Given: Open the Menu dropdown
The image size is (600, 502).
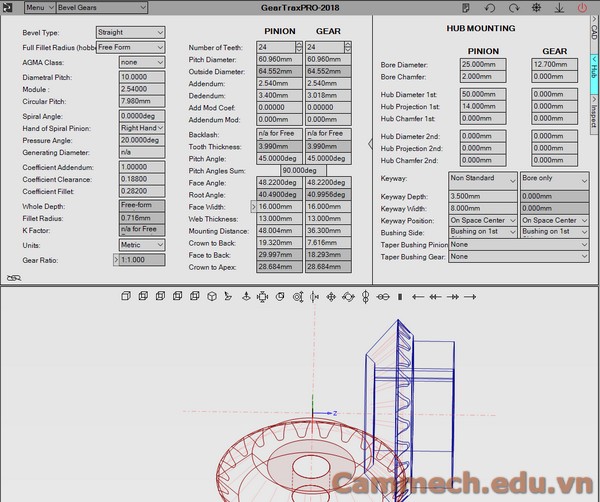Looking at the screenshot, I should point(40,7).
